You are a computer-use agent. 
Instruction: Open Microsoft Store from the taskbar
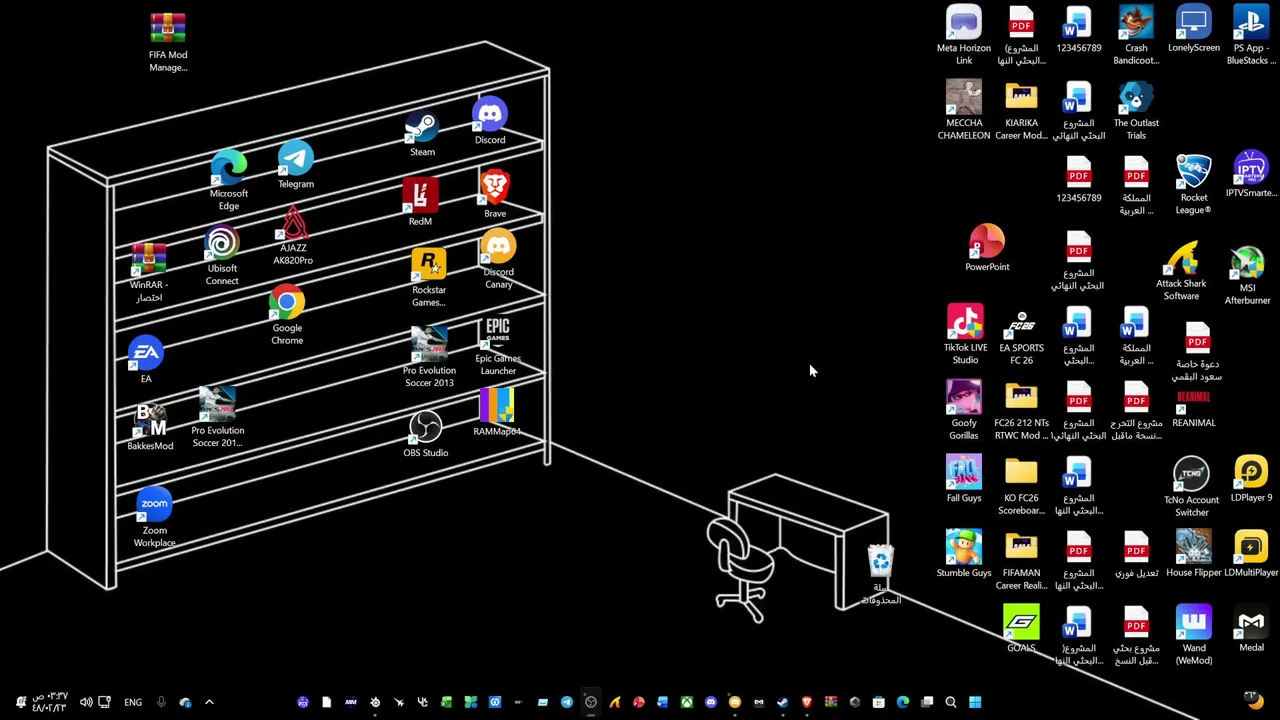tap(878, 702)
